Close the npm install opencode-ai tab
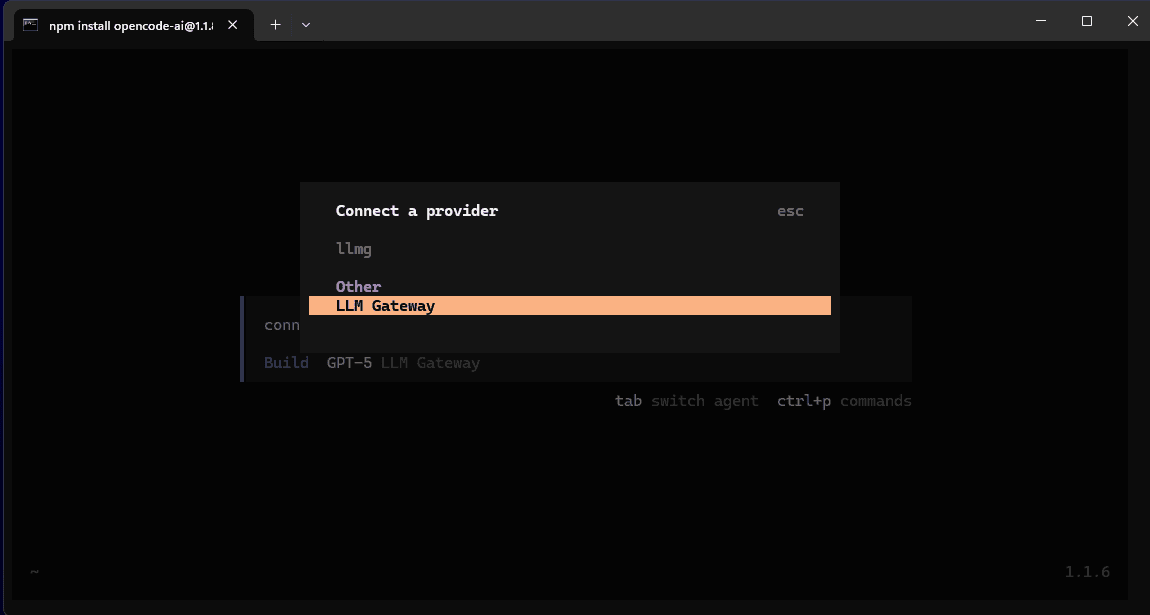This screenshot has width=1150, height=615. click(x=233, y=24)
